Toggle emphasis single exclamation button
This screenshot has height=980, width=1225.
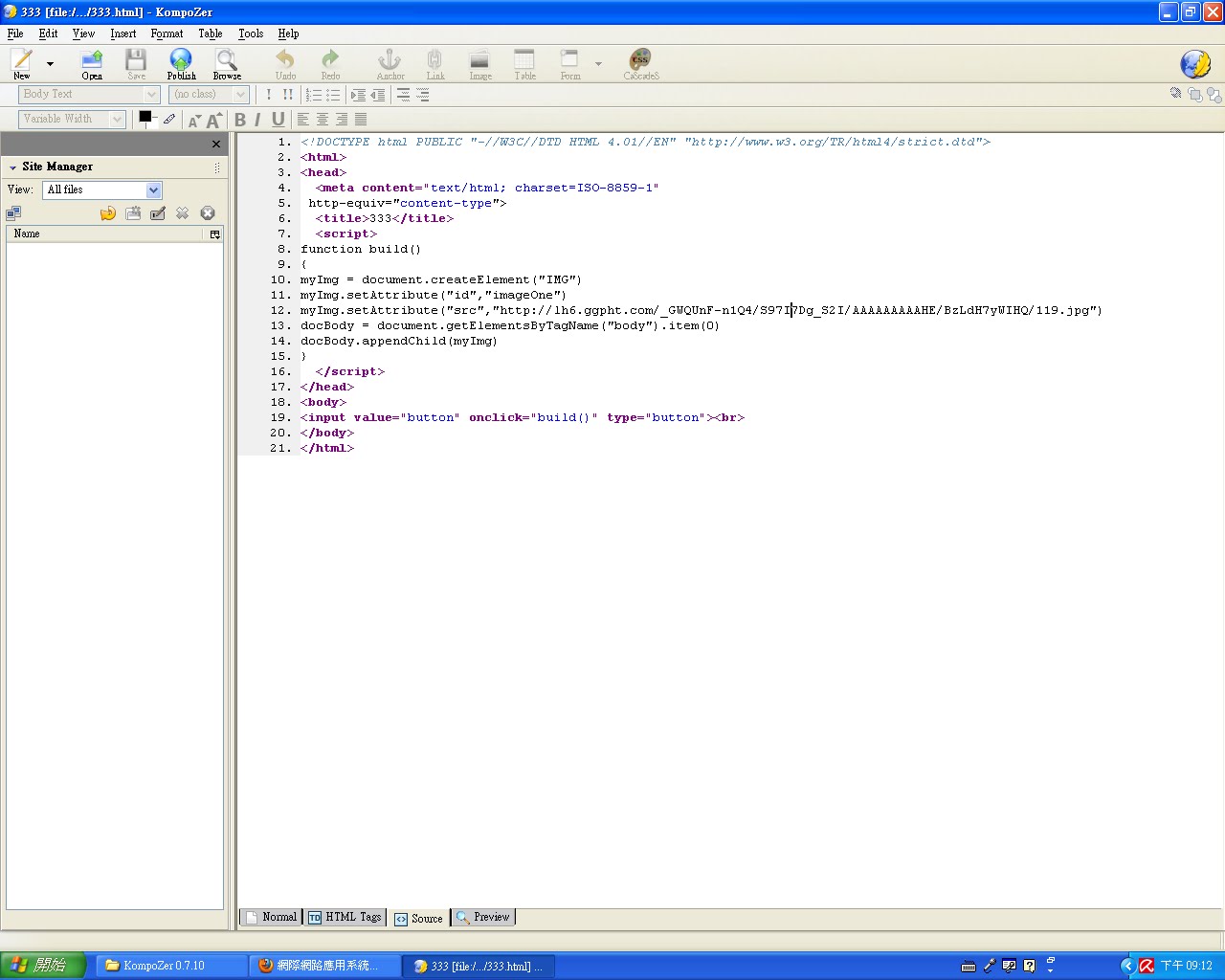click(x=269, y=95)
